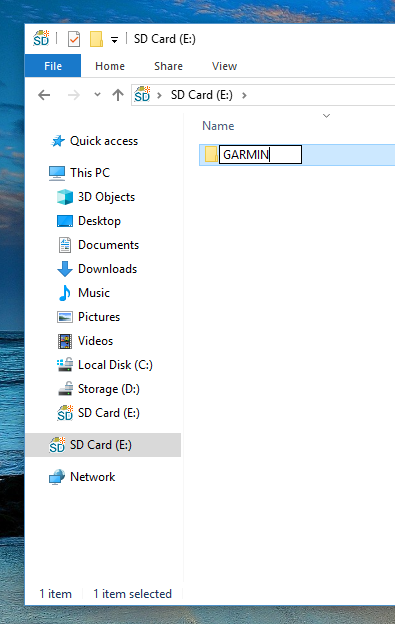This screenshot has width=395, height=624.
Task: Click the Documents page icon
Action: pyautogui.click(x=65, y=245)
